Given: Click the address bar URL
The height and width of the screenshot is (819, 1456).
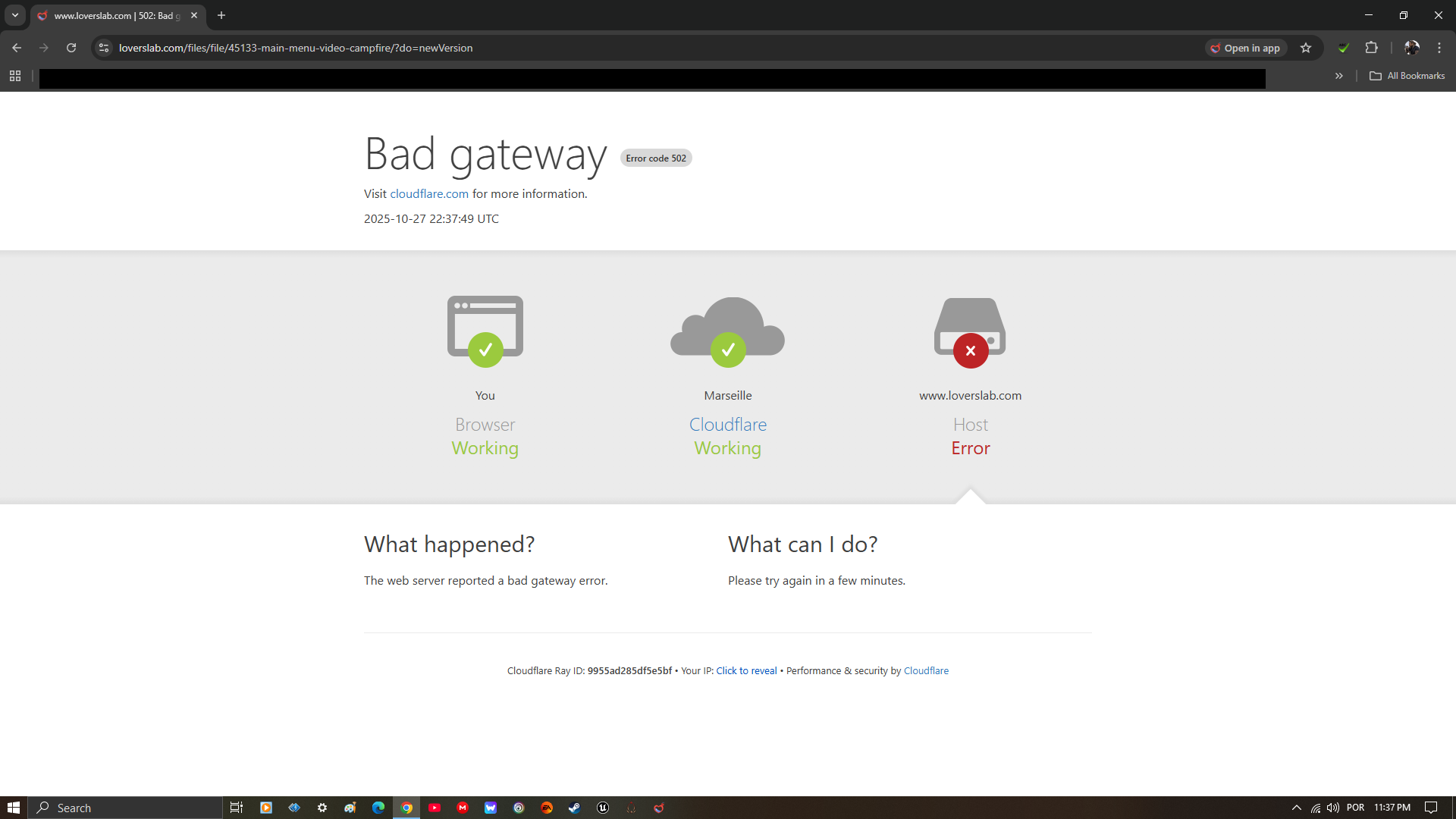Looking at the screenshot, I should coord(296,48).
